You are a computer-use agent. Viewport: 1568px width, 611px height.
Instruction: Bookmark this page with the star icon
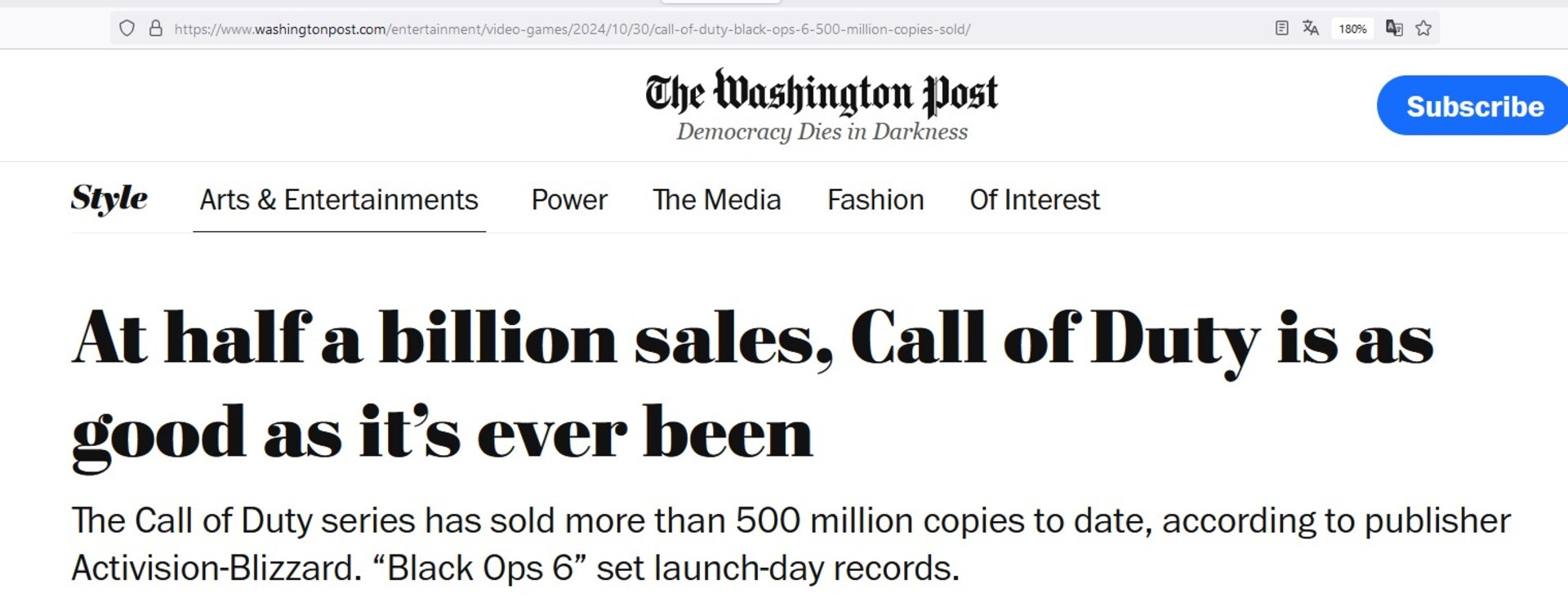(x=1423, y=29)
